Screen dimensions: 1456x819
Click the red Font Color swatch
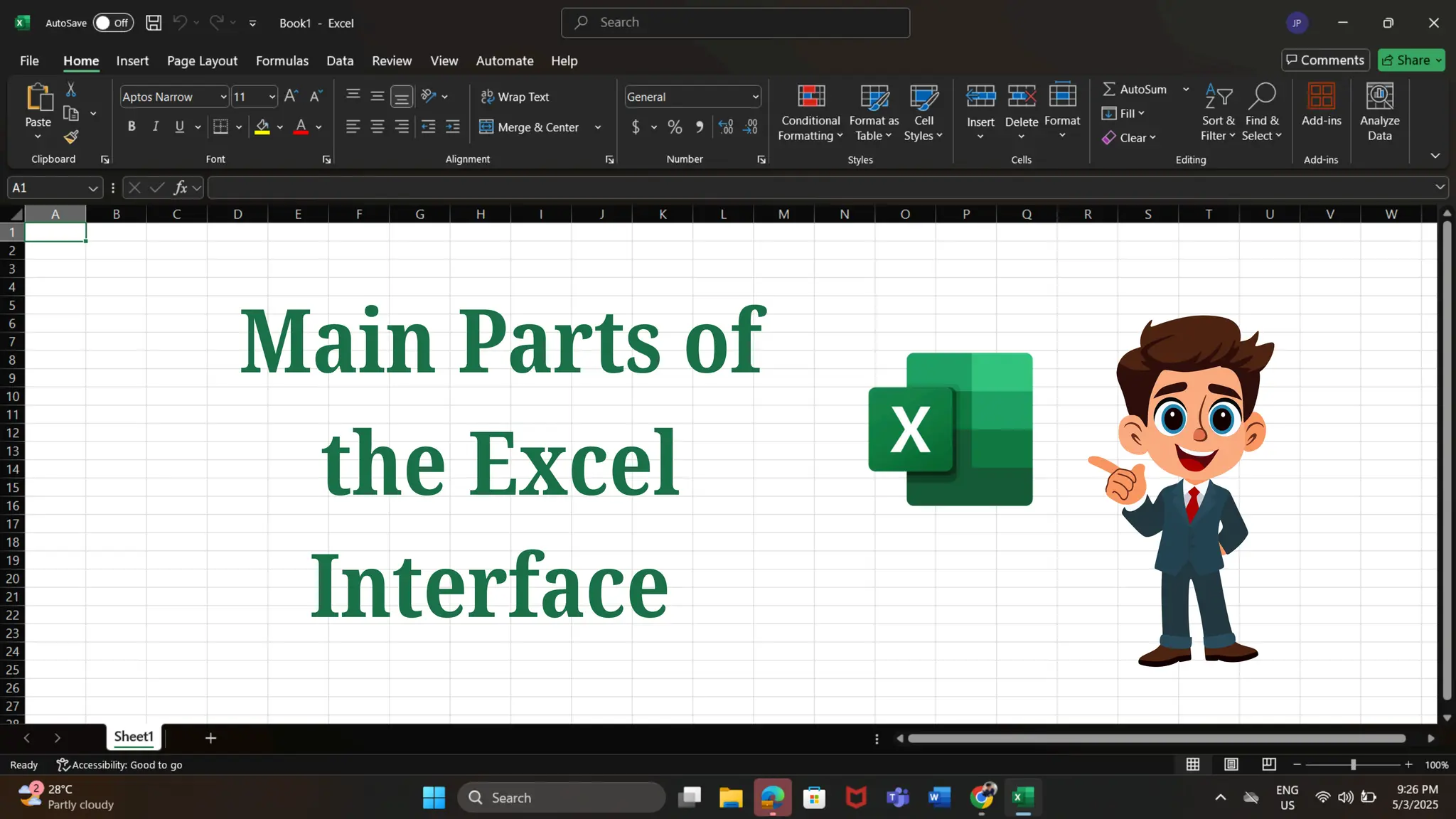301,127
